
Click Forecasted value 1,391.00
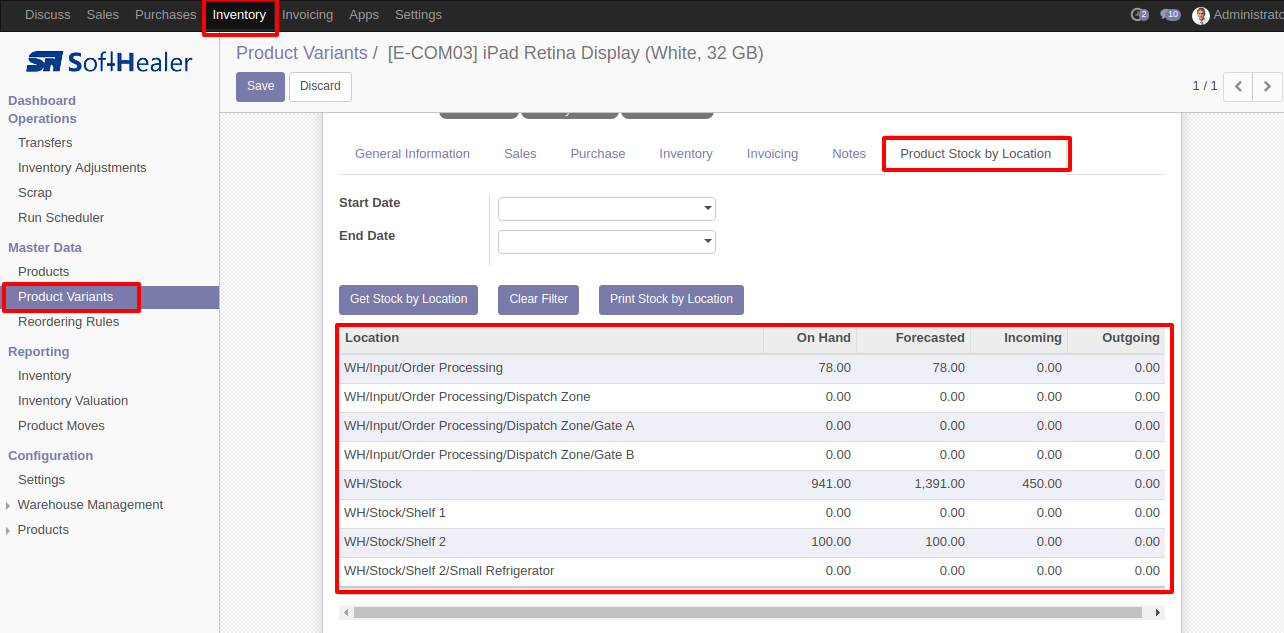coord(940,484)
